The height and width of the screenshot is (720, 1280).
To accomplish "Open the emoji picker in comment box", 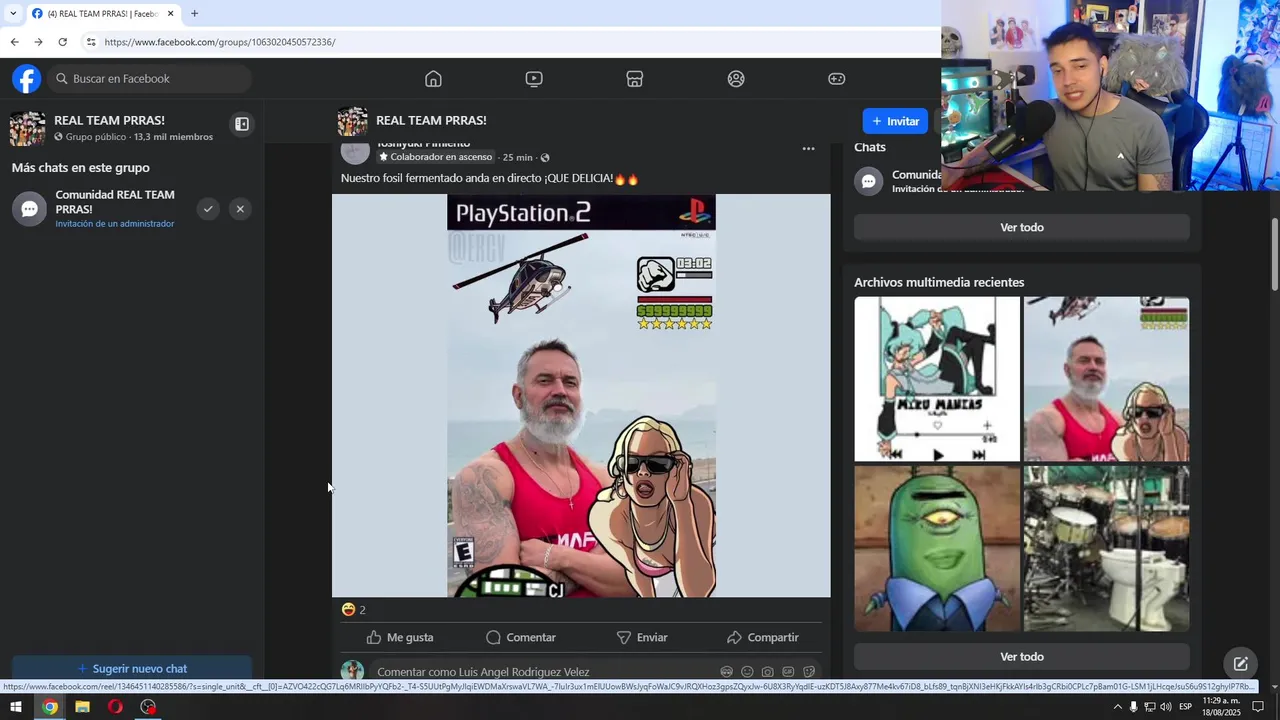I will click(x=747, y=672).
